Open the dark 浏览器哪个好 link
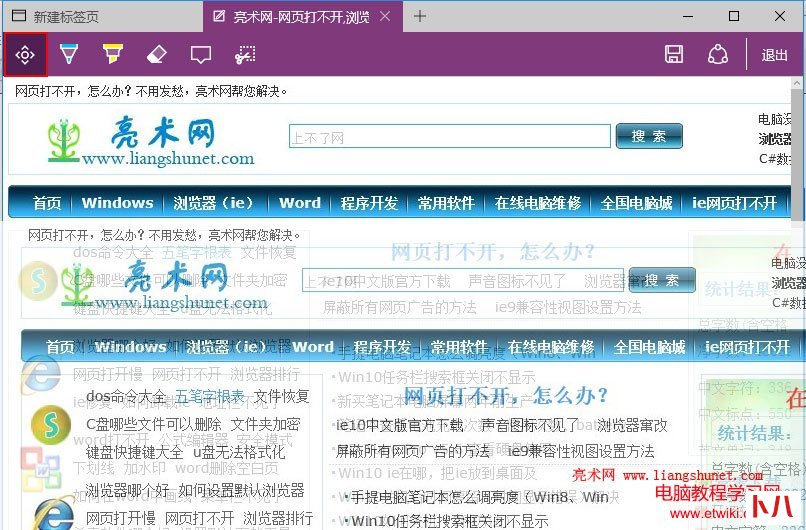 pos(127,490)
